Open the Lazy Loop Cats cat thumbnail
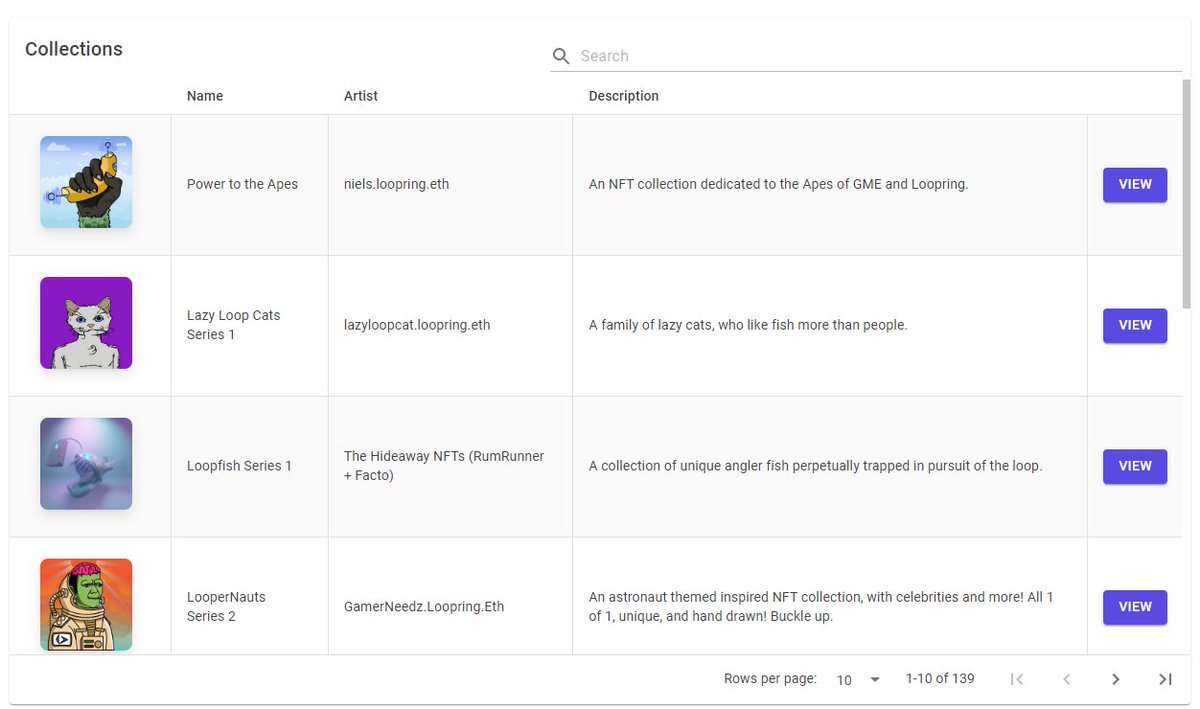This screenshot has height=709, width=1200. [x=86, y=323]
